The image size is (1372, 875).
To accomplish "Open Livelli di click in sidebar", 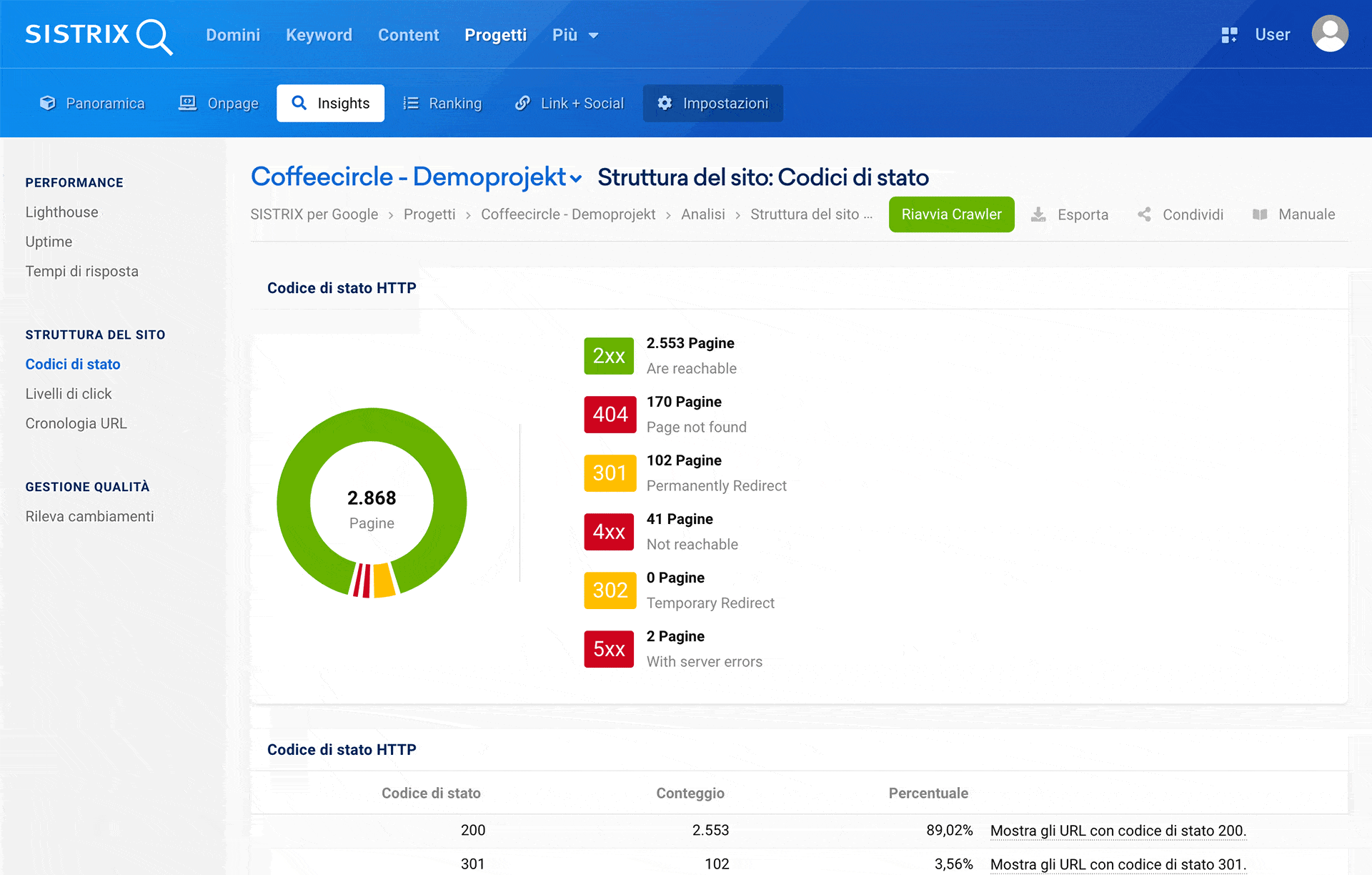I will point(69,394).
